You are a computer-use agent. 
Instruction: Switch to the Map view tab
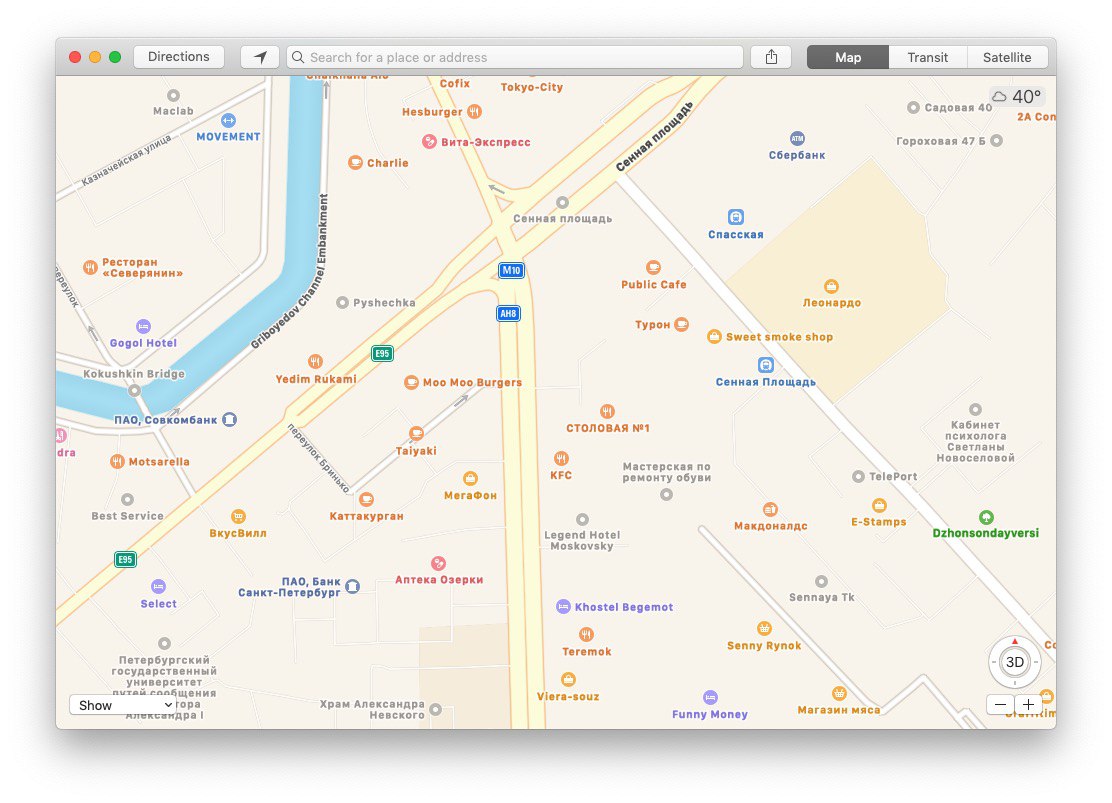click(x=847, y=57)
